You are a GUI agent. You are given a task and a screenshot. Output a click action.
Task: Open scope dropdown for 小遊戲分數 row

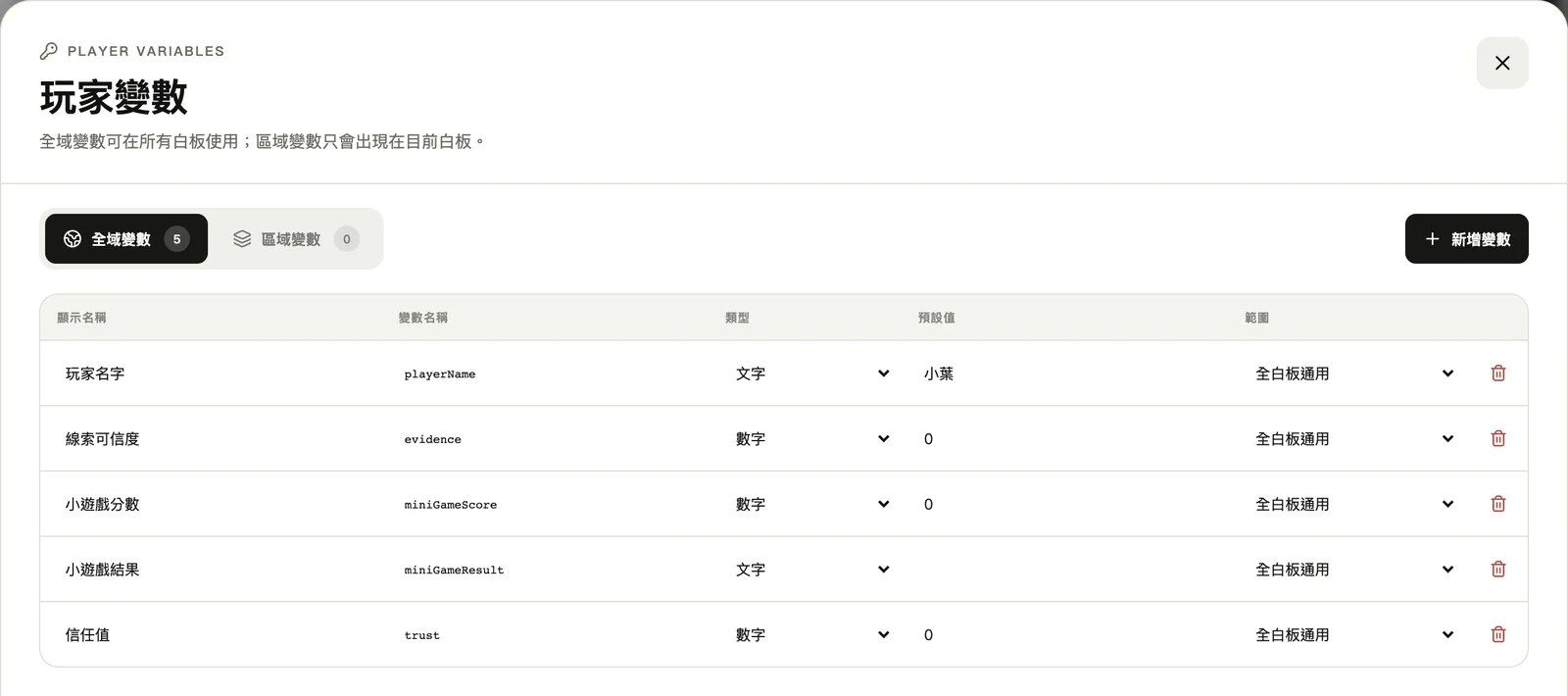coord(1354,504)
